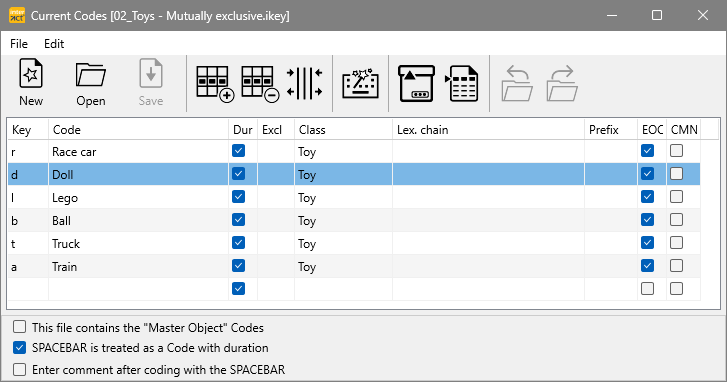Viewport: 727px width, 382px height.
Task: Toggle Dur checkbox for Lego
Action: [238, 197]
